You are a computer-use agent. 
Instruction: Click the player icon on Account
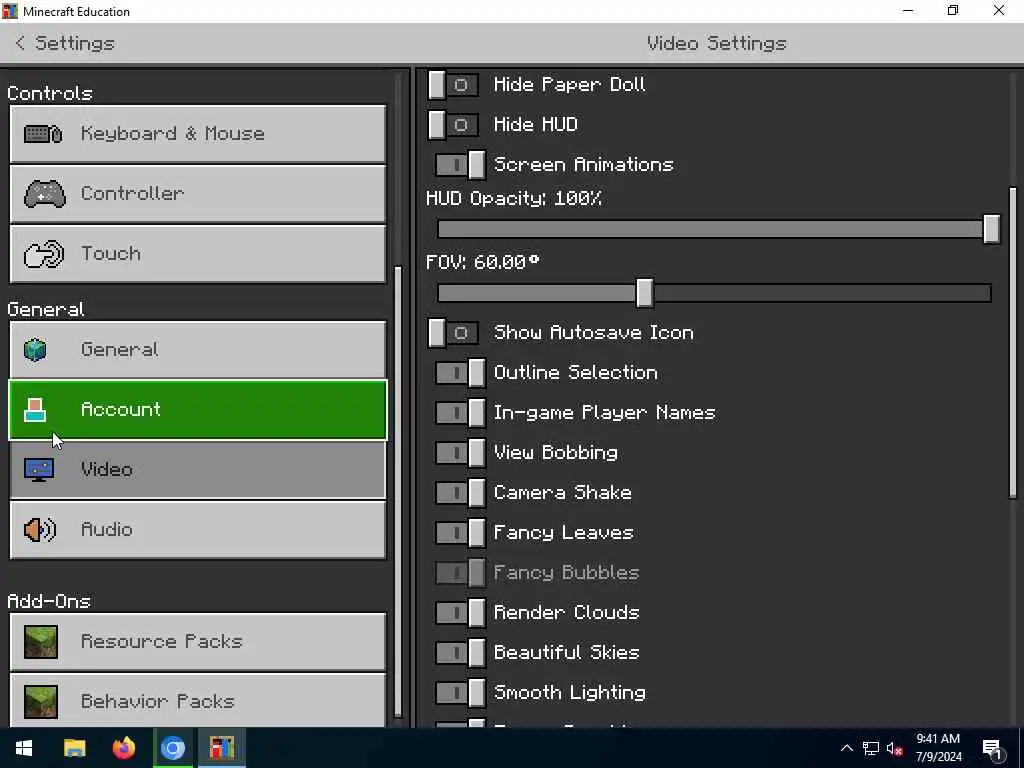click(x=35, y=409)
